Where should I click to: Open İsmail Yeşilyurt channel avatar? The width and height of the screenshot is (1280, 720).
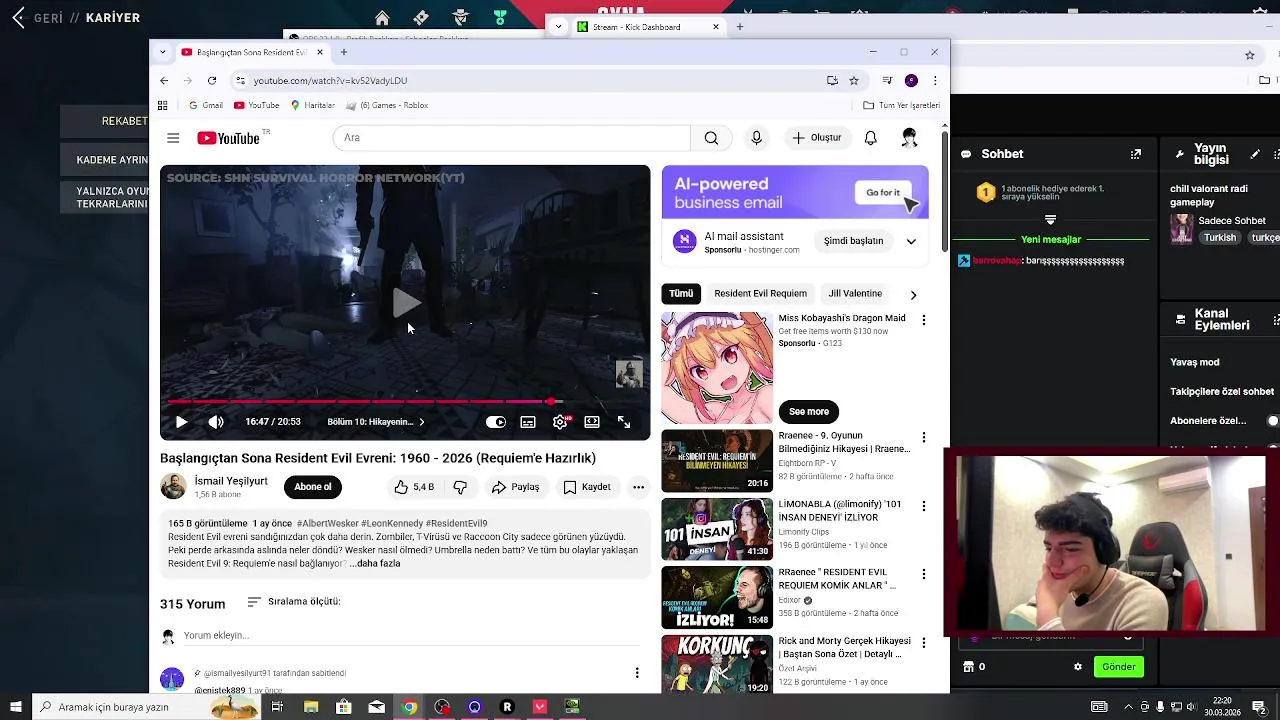point(173,487)
